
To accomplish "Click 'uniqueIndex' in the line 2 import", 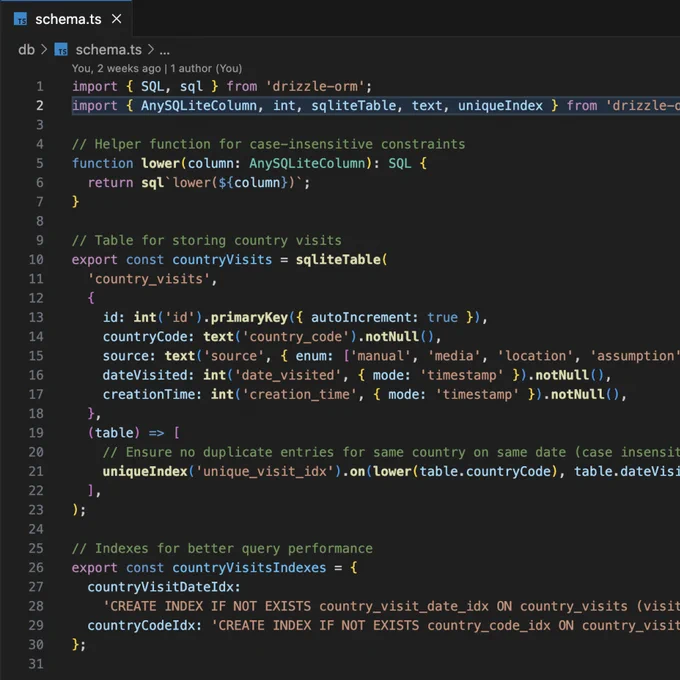I will [x=500, y=105].
